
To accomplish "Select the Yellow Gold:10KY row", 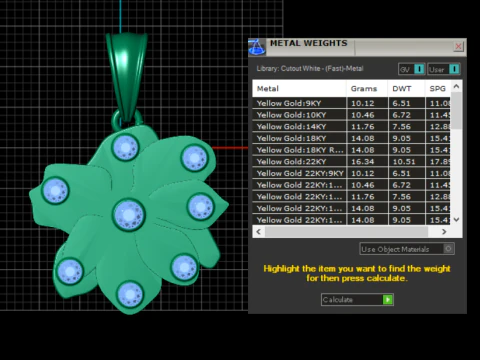I will (x=351, y=115).
